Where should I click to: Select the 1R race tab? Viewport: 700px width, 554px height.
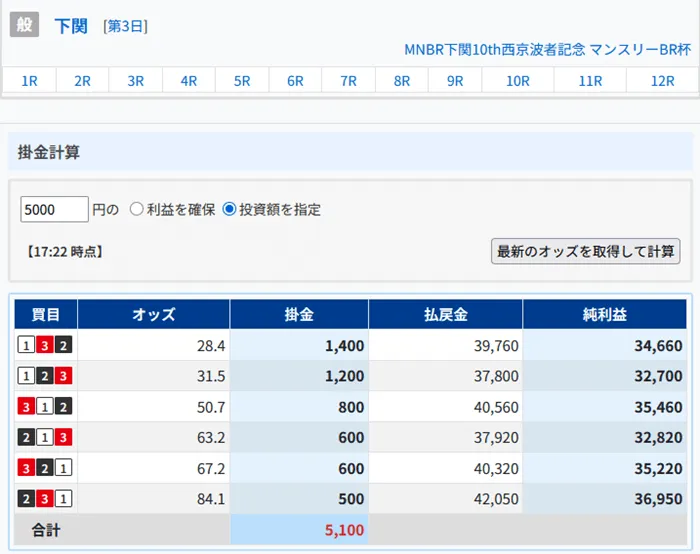tap(30, 81)
